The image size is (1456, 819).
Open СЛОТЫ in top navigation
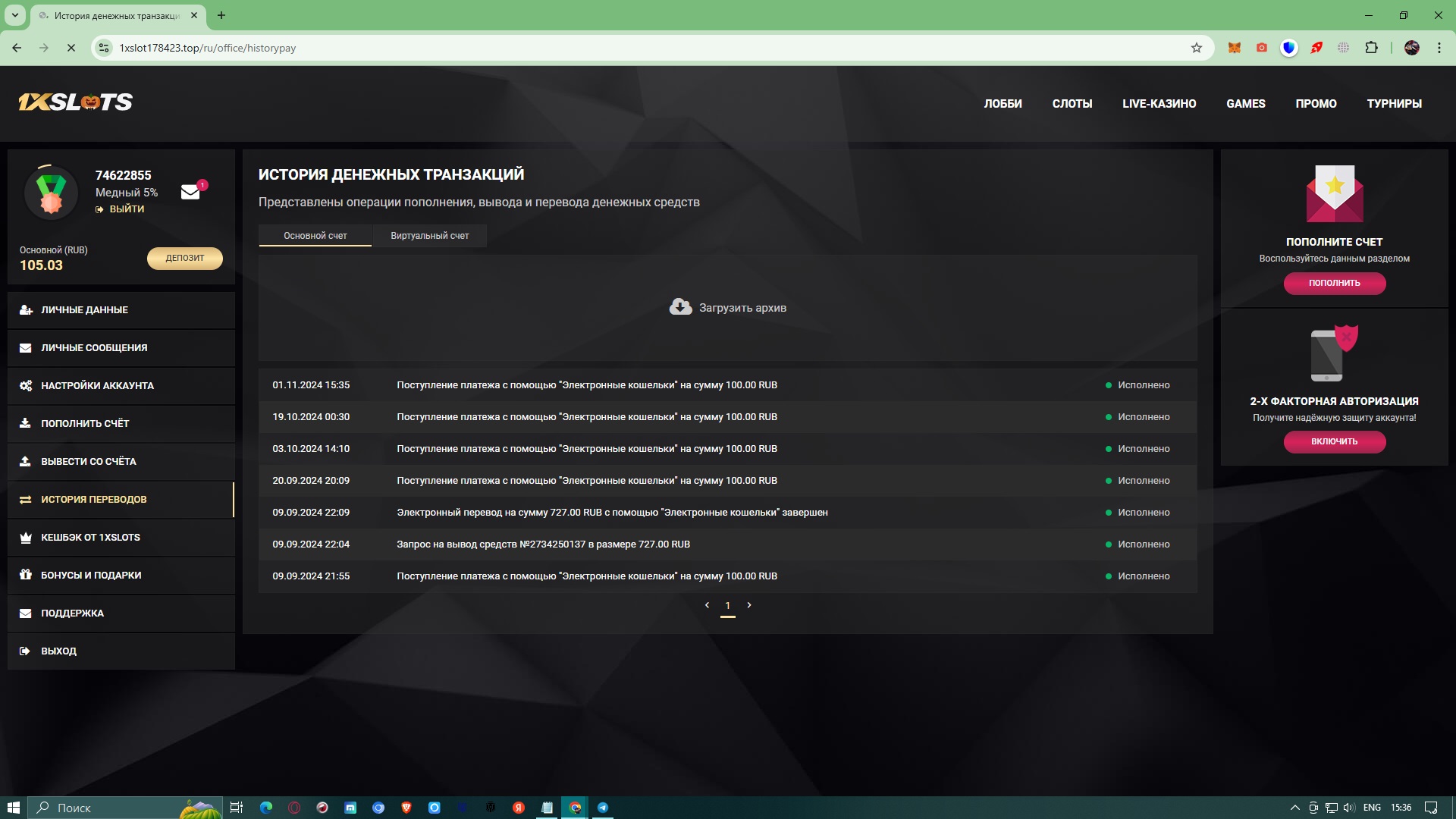click(x=1072, y=104)
